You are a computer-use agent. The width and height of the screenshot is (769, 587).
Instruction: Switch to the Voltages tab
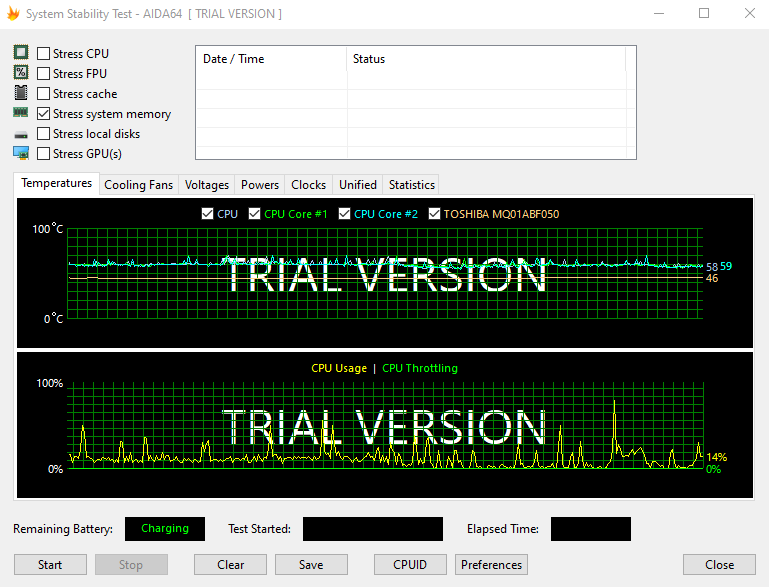point(206,185)
